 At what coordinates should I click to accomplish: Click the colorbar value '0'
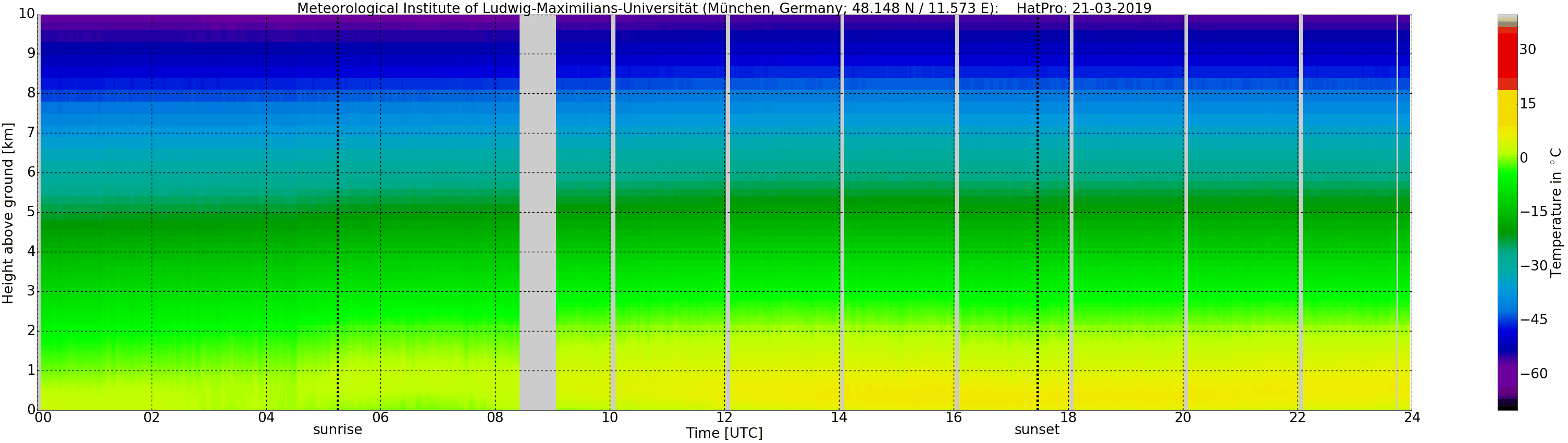point(1524,158)
